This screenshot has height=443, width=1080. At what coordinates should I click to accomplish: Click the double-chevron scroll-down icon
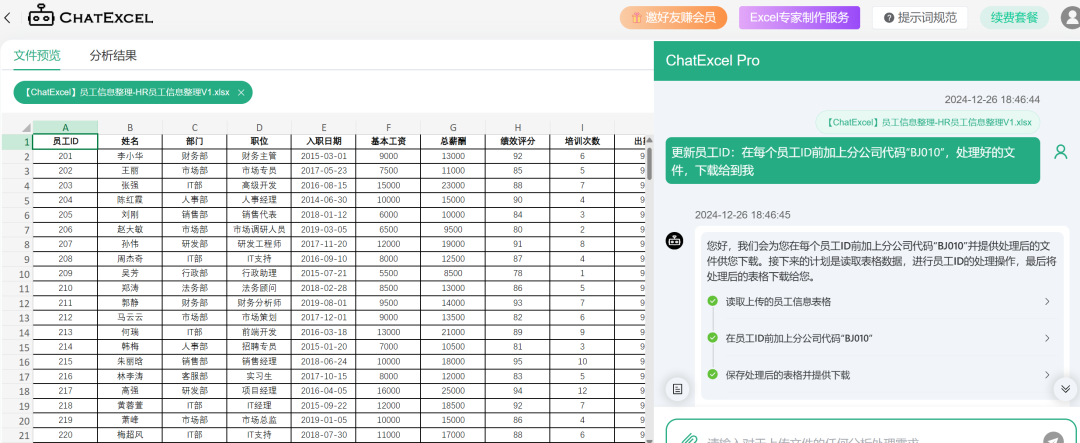[1065, 389]
